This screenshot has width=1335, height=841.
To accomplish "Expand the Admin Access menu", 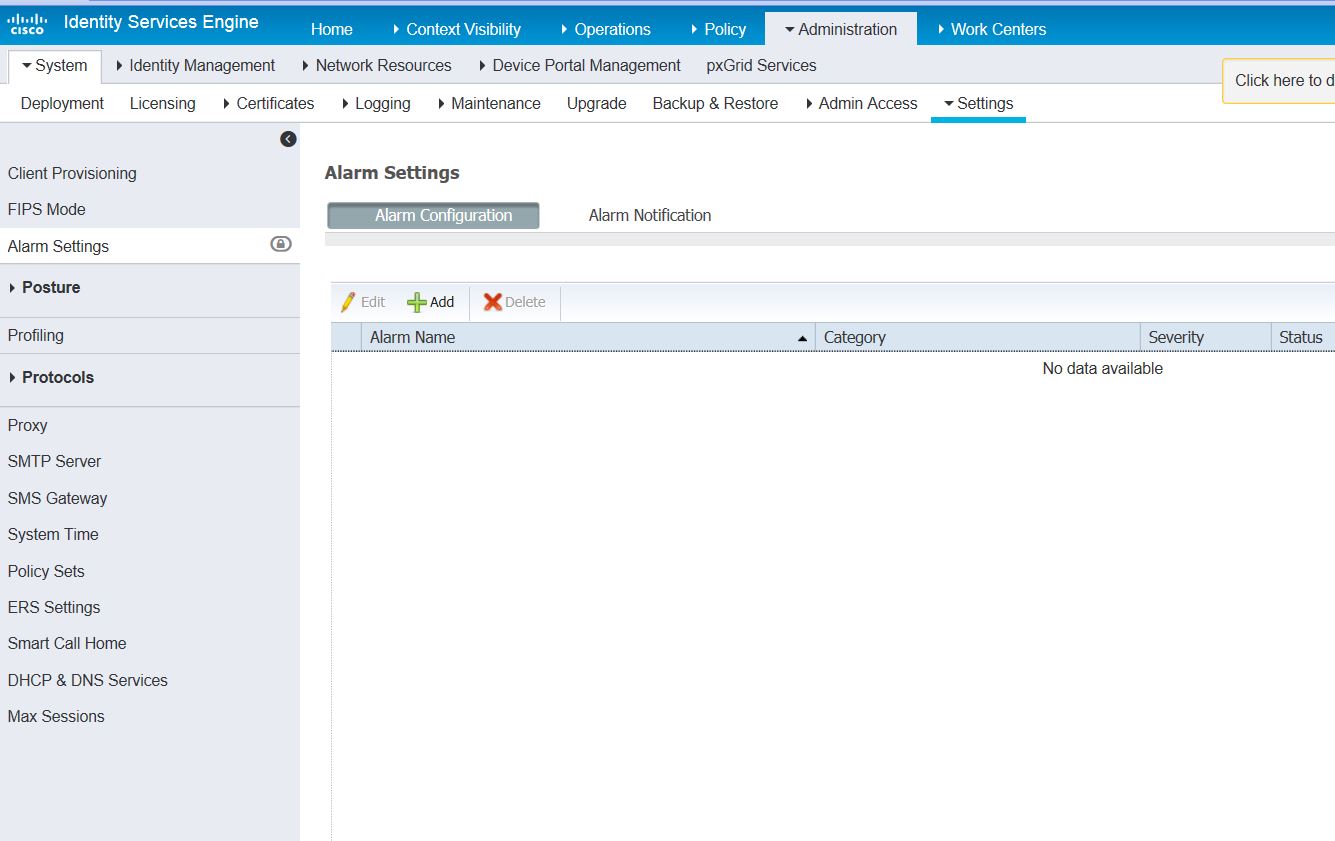I will (861, 103).
